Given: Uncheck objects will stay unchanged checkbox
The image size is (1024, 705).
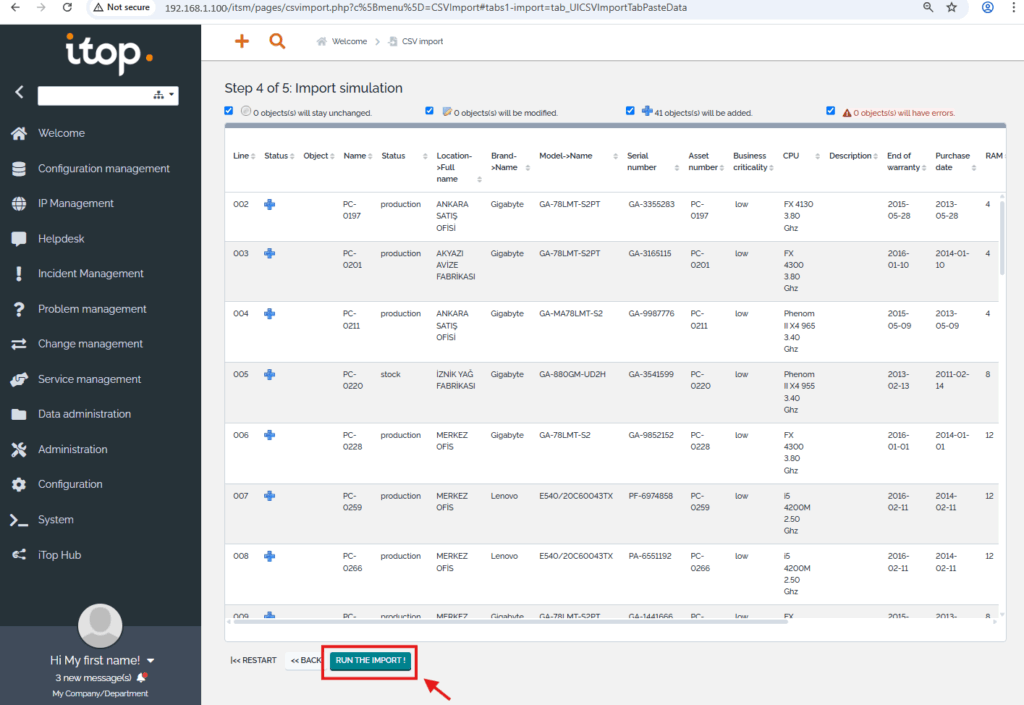Looking at the screenshot, I should point(229,111).
